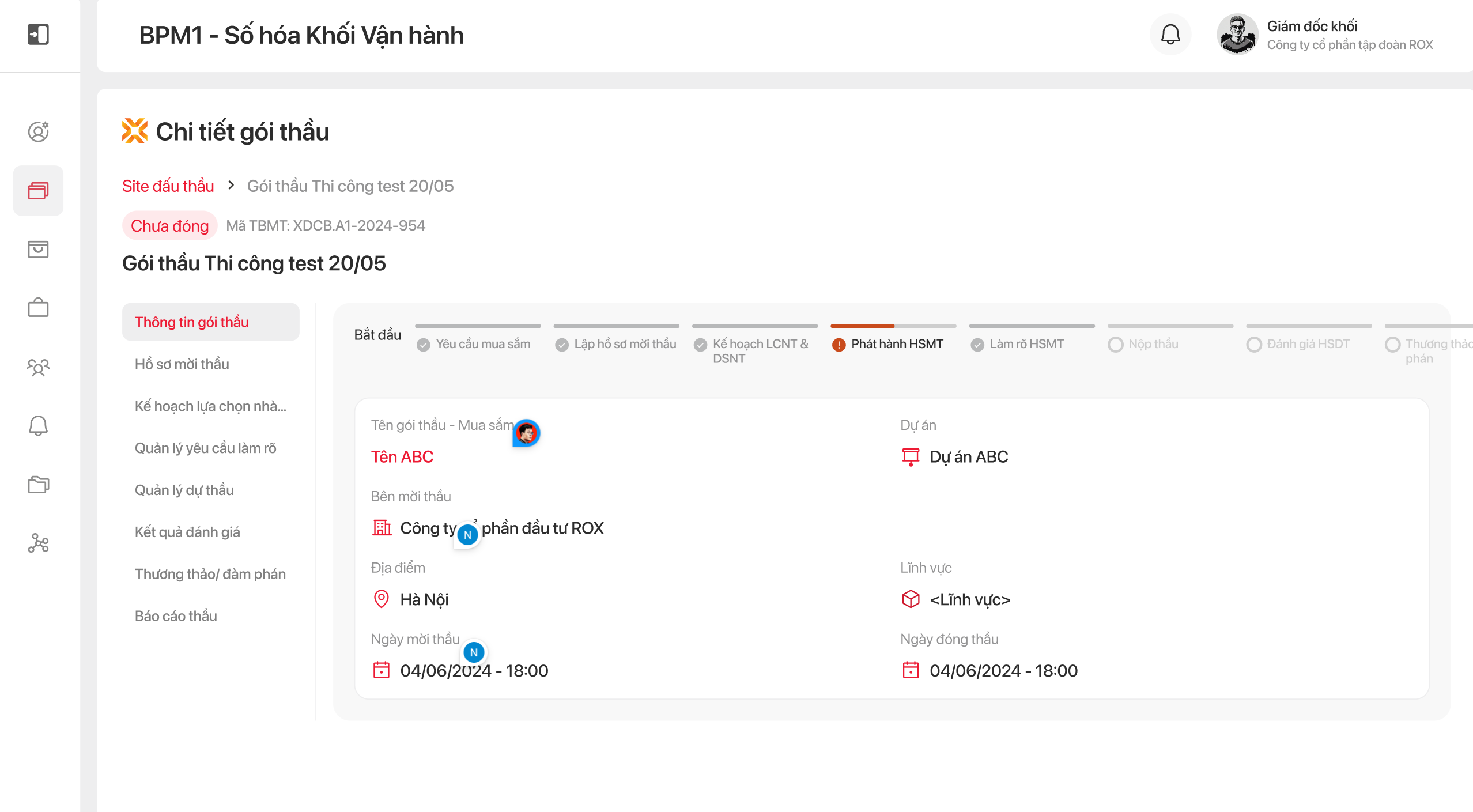Viewport: 1473px width, 812px height.
Task: Click the 'Yêu cầu mua sắm' completed step
Action: click(x=482, y=344)
